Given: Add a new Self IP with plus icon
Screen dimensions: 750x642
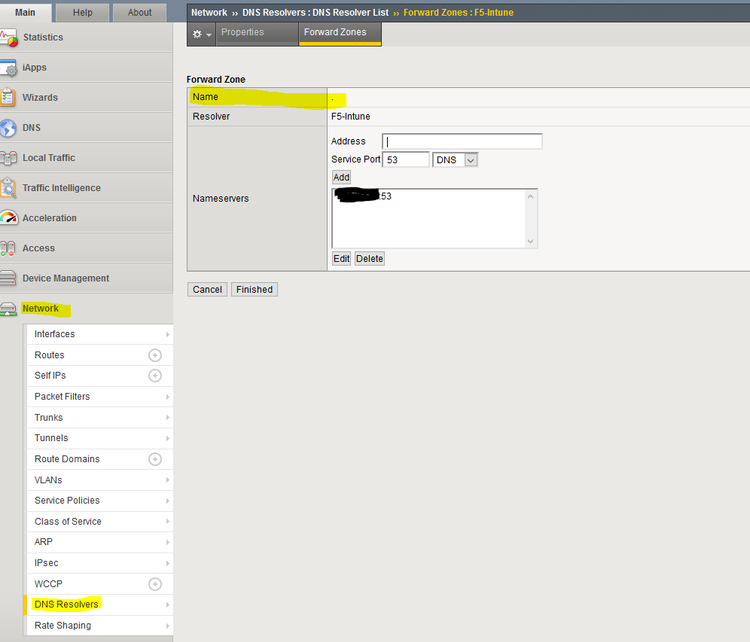Looking at the screenshot, I should click(x=155, y=376).
